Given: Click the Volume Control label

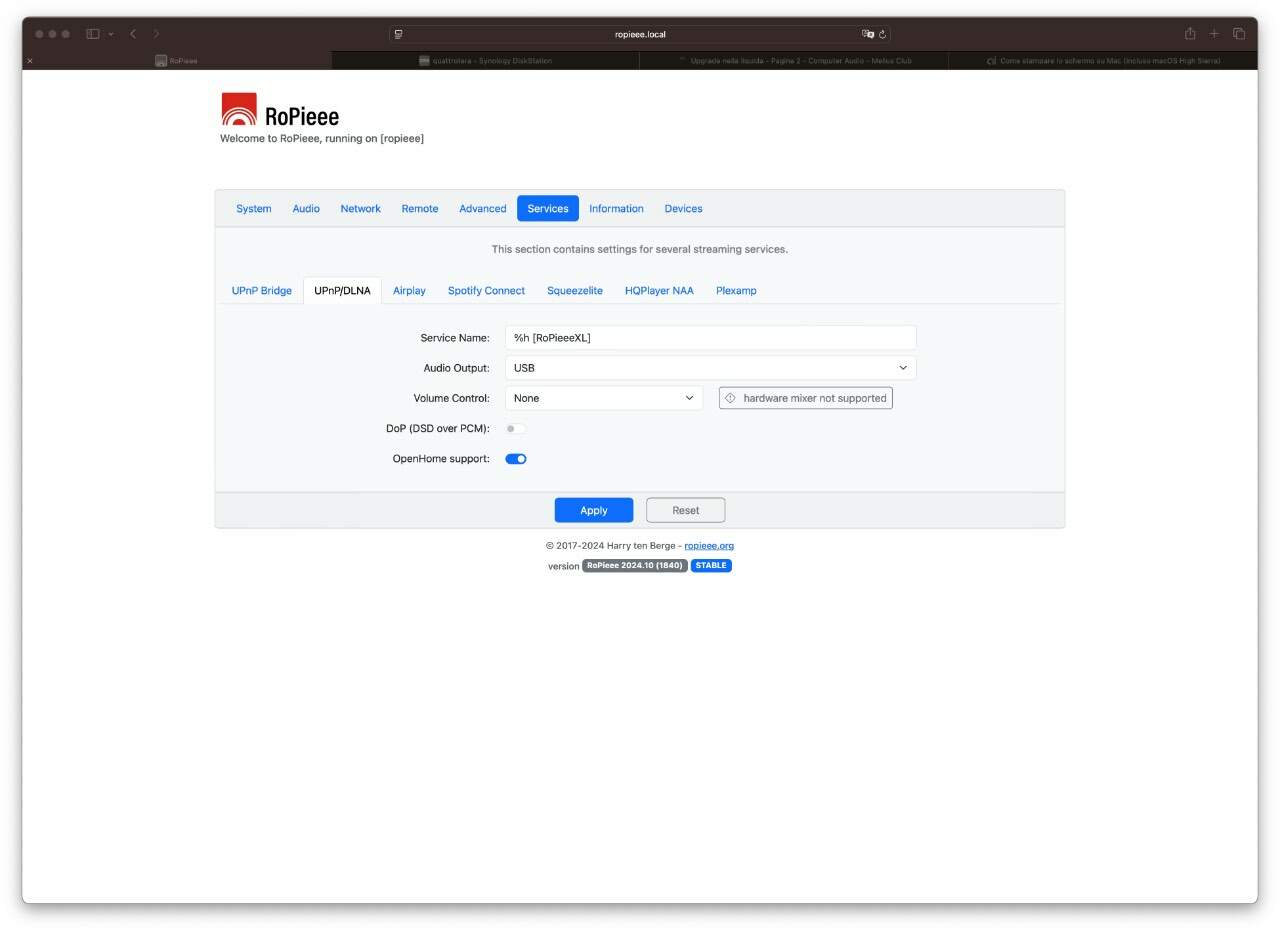Looking at the screenshot, I should pyautogui.click(x=452, y=398).
